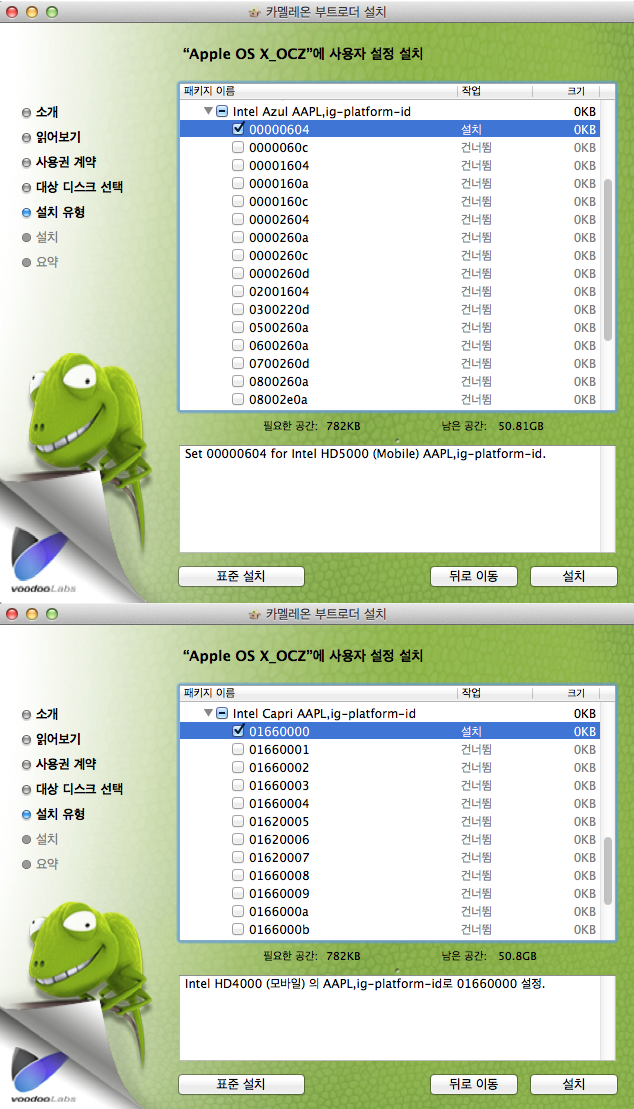Click the 설치 action cell in the 00000604 row
Screen dimensions: 634x1109
point(472,130)
